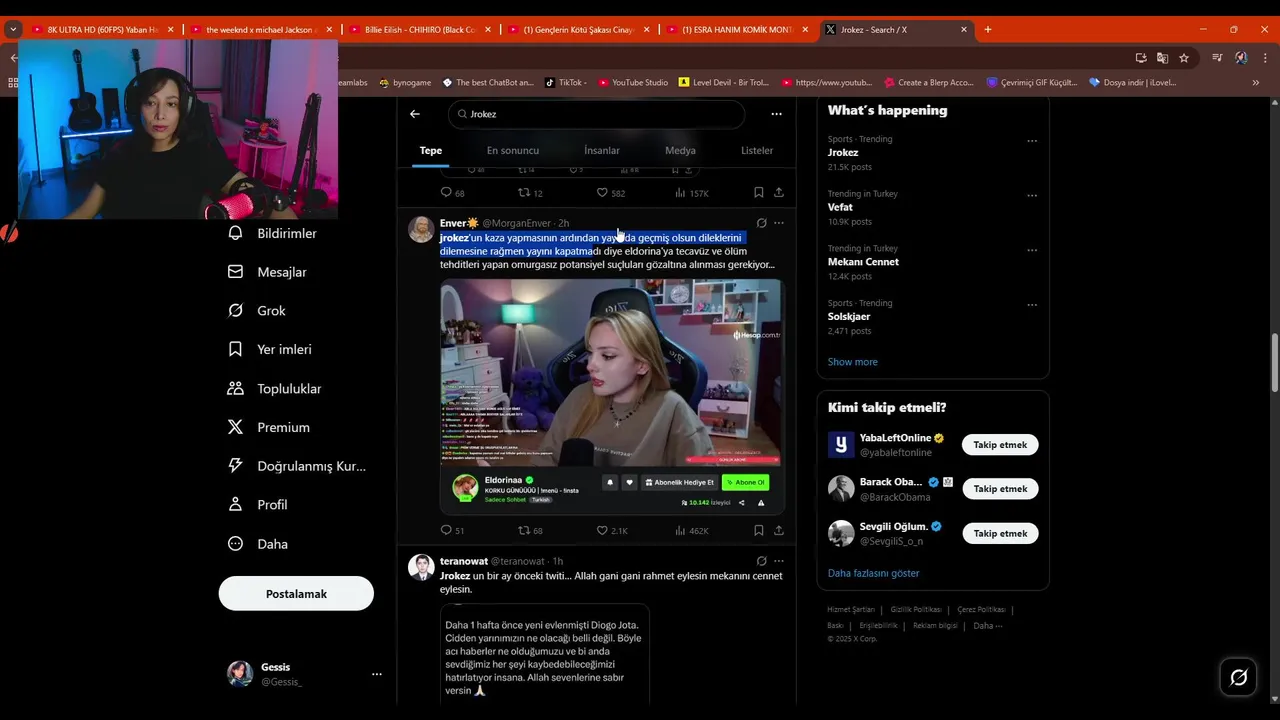This screenshot has width=1280, height=720.
Task: Go to Yer imleri bookmarks page
Action: click(x=269, y=349)
